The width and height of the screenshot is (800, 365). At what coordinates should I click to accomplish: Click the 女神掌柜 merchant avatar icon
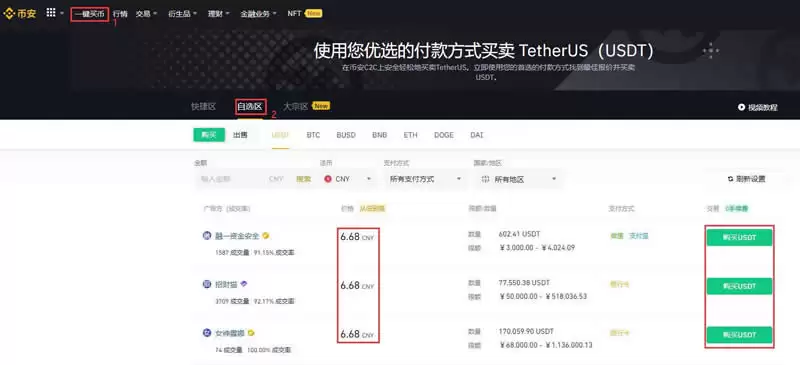pyautogui.click(x=207, y=332)
